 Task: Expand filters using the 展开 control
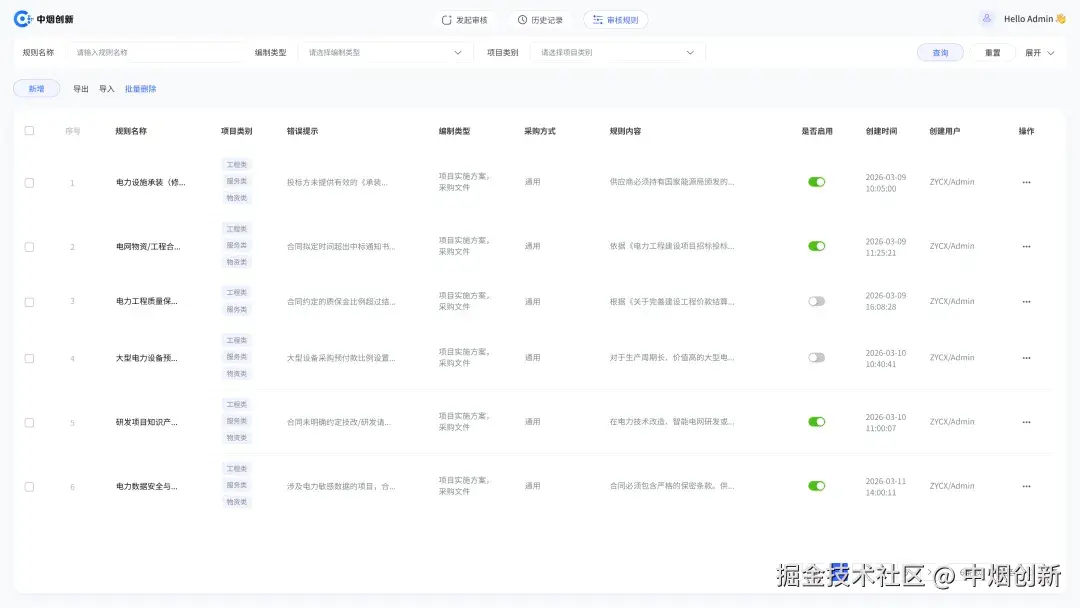[x=1041, y=52]
